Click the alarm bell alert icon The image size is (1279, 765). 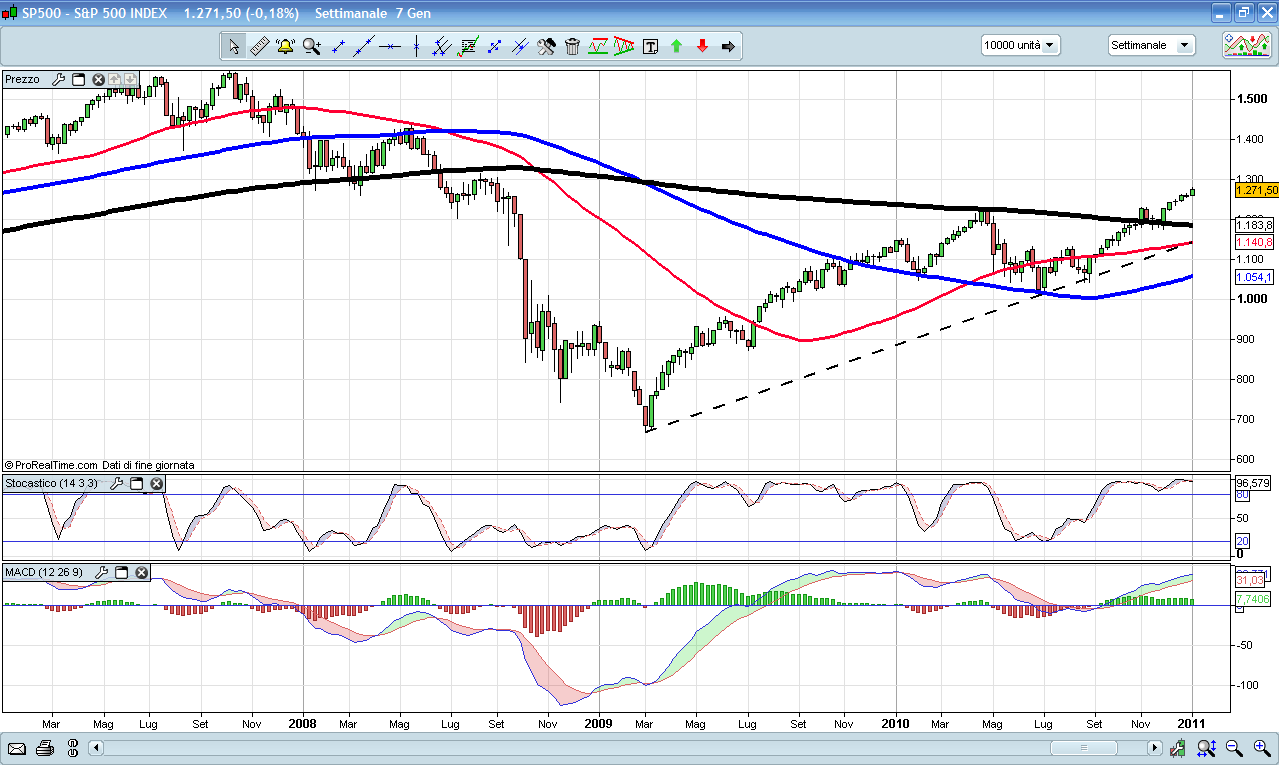285,46
